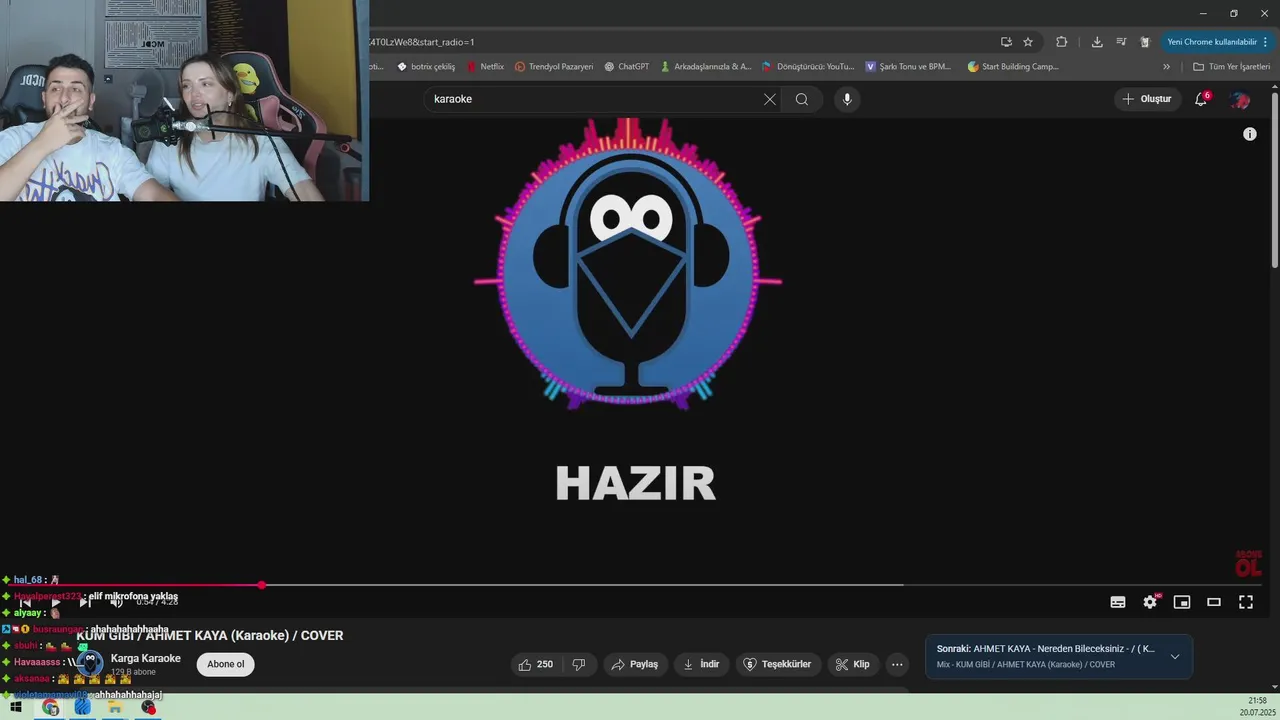Click the YouTube search magnifier button

tap(802, 99)
